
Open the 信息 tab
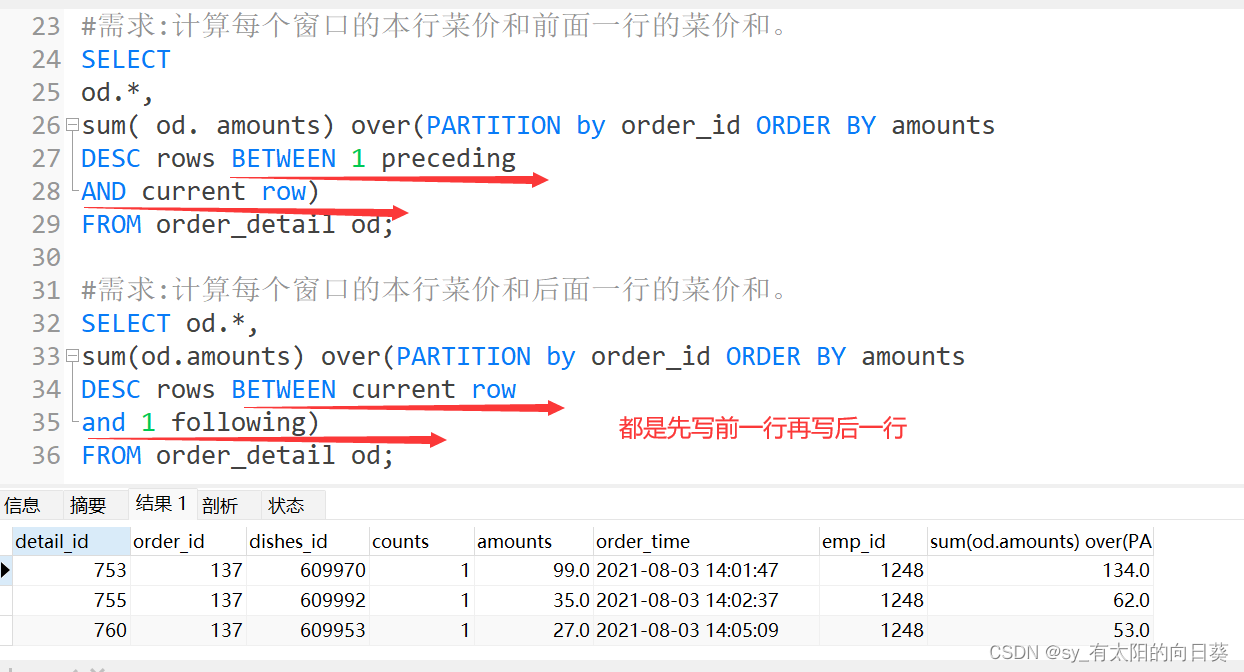point(23,505)
